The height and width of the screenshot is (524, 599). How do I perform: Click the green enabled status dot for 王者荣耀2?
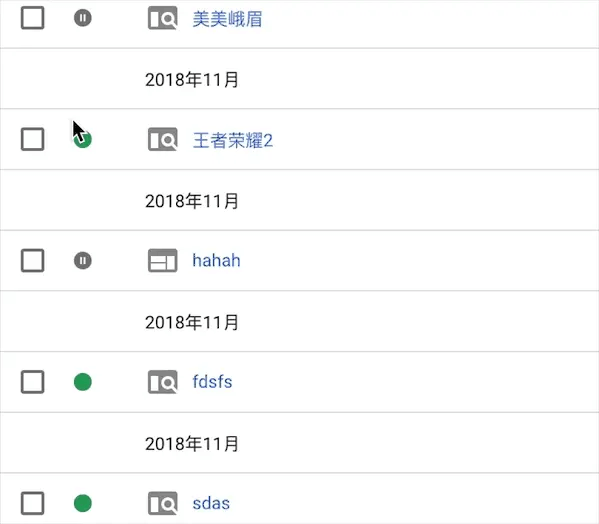83,139
